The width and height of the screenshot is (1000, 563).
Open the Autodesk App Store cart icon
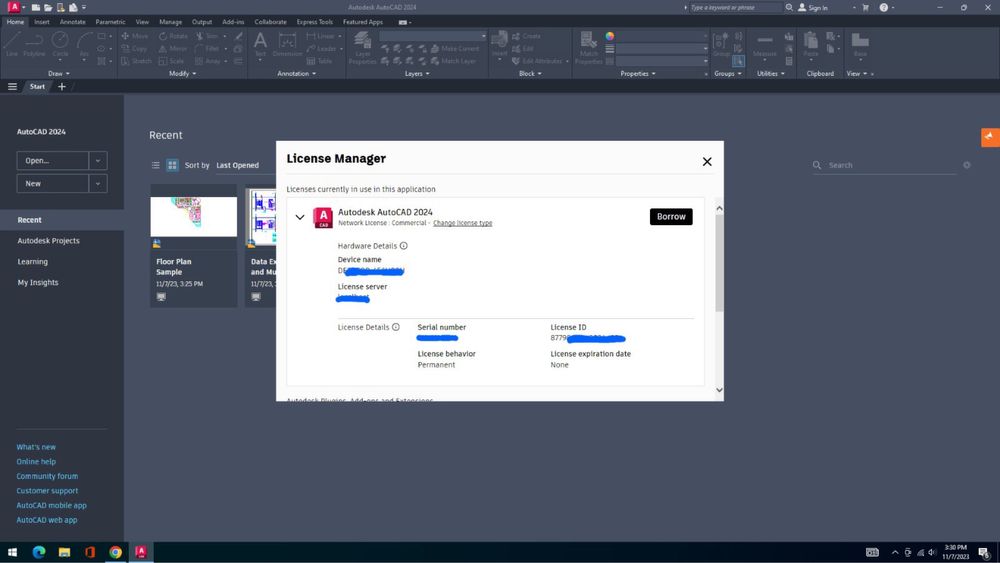(865, 8)
